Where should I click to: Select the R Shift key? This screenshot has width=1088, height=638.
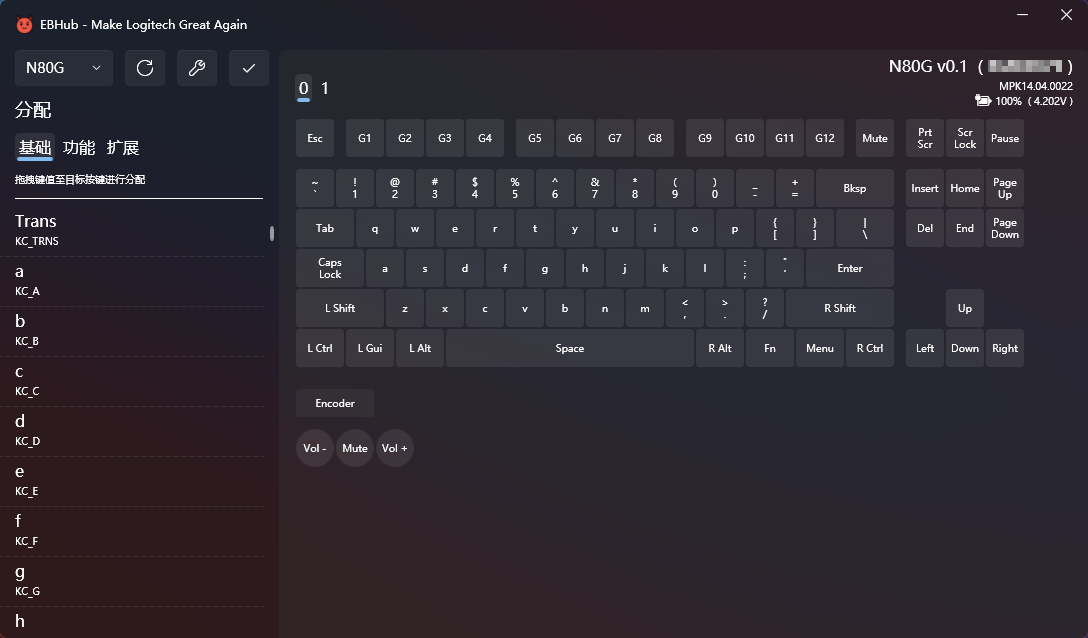click(x=840, y=308)
